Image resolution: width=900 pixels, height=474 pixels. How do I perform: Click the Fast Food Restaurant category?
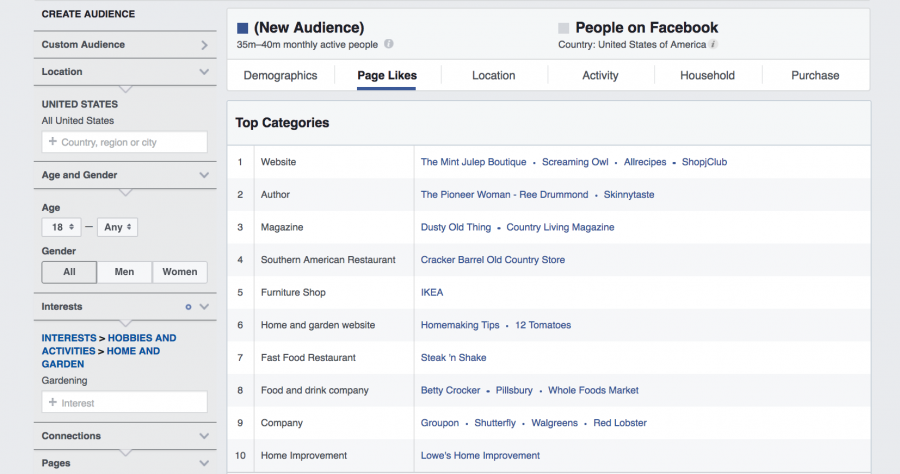coord(308,358)
